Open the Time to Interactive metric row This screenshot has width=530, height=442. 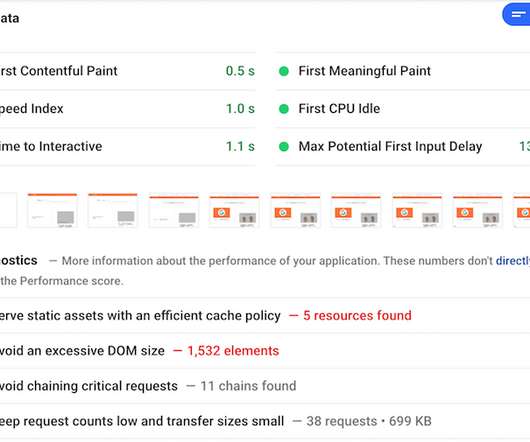click(128, 147)
